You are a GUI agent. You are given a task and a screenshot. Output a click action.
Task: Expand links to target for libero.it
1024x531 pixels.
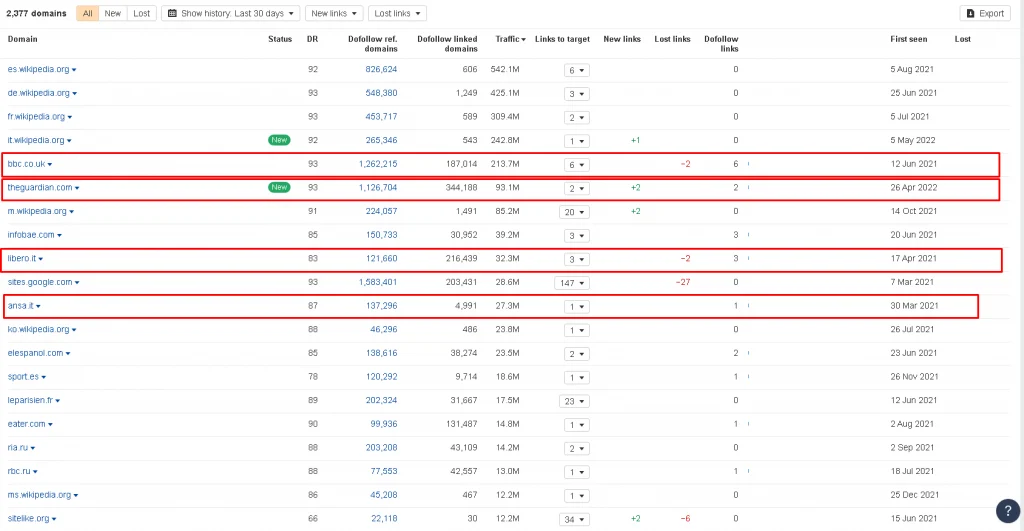576,259
